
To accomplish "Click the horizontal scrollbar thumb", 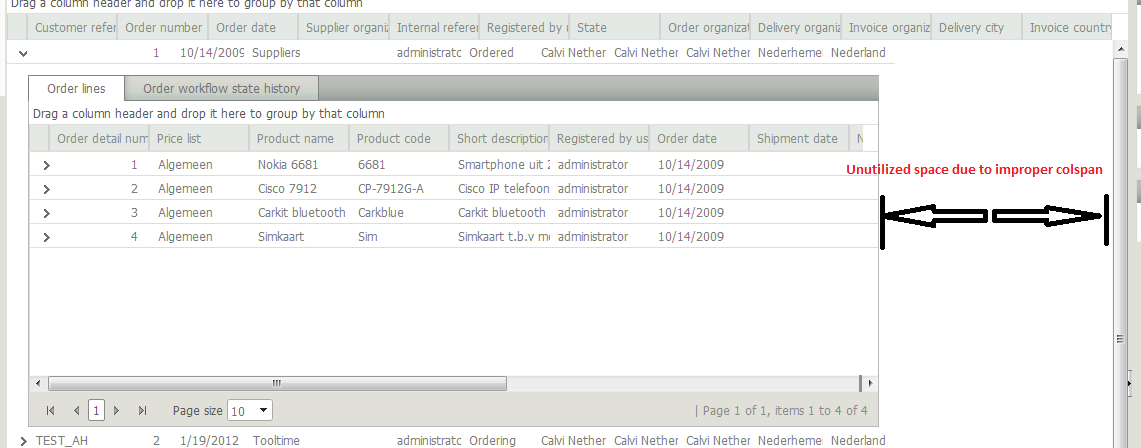I will [277, 383].
